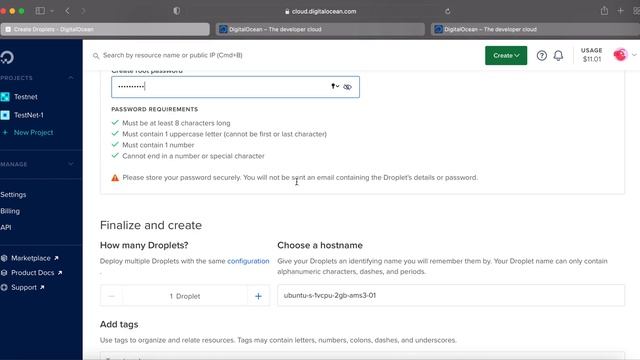Viewport: 640px width, 360px height.
Task: Click the New Project plus icon
Action: [5, 132]
